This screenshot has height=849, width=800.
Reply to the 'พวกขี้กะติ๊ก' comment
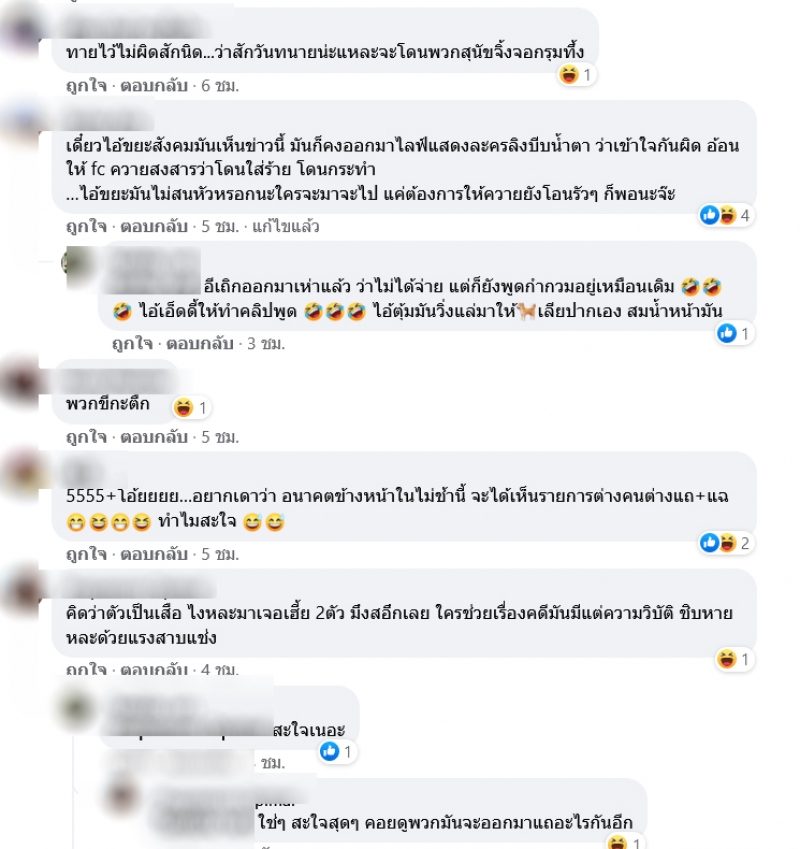(154, 436)
